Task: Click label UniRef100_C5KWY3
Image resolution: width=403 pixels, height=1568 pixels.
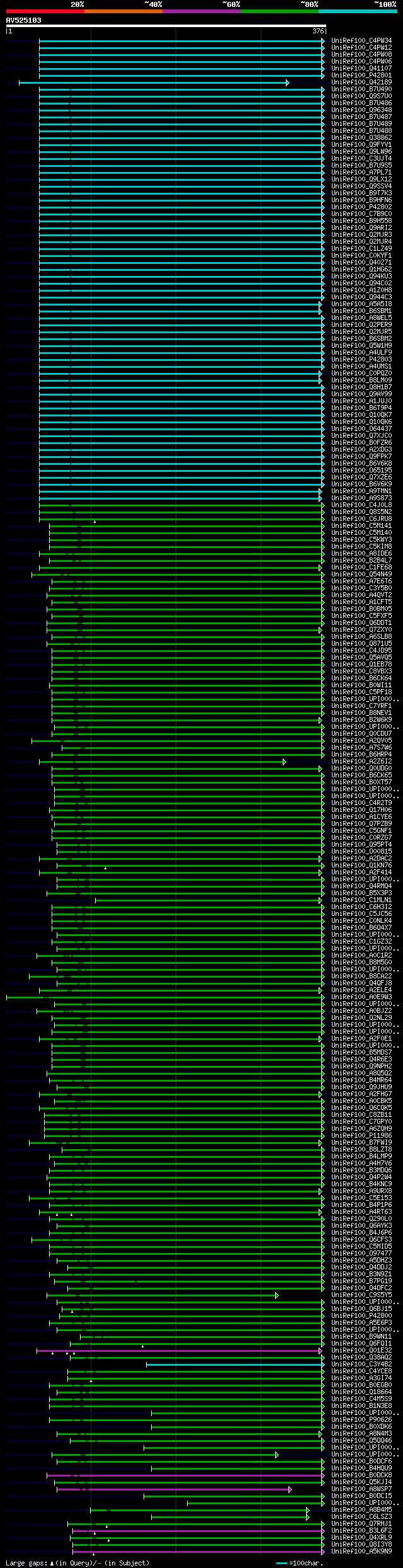Action: point(361,540)
